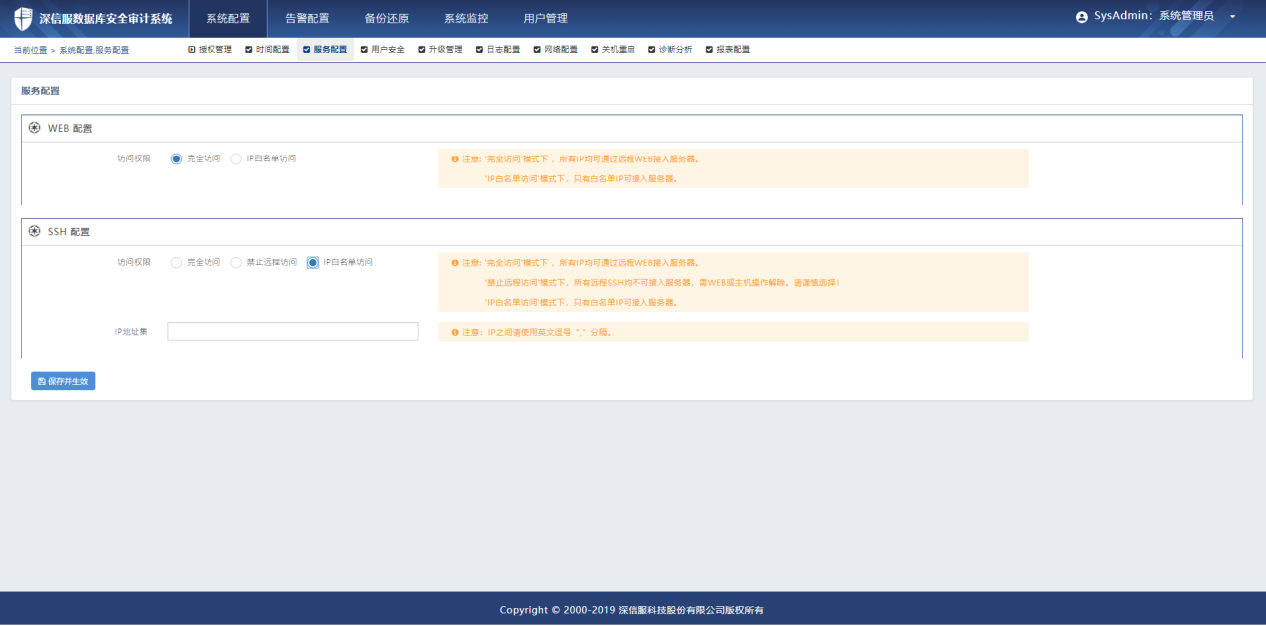Image resolution: width=1266 pixels, height=626 pixels.
Task: Select WEB 完全访问 radio option
Action: click(177, 159)
